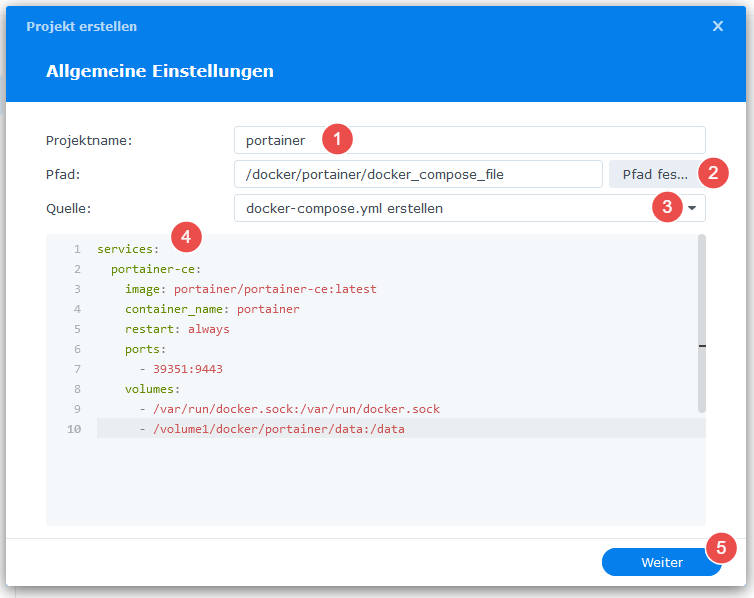Open the Quelle dropdown arrow
The height and width of the screenshot is (598, 754).
click(x=692, y=208)
